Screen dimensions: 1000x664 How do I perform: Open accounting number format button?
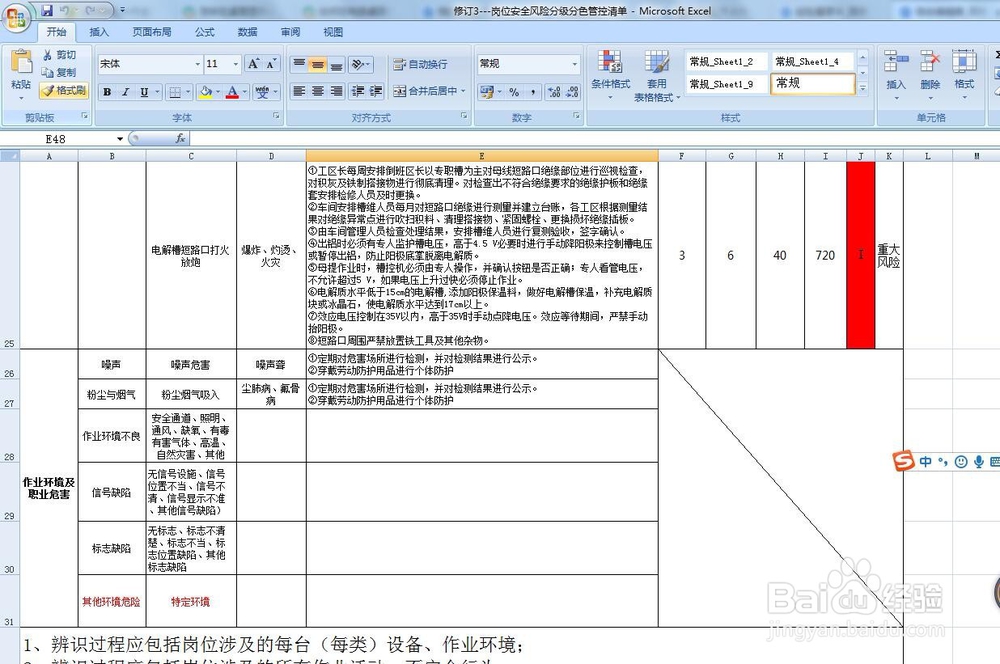click(487, 92)
